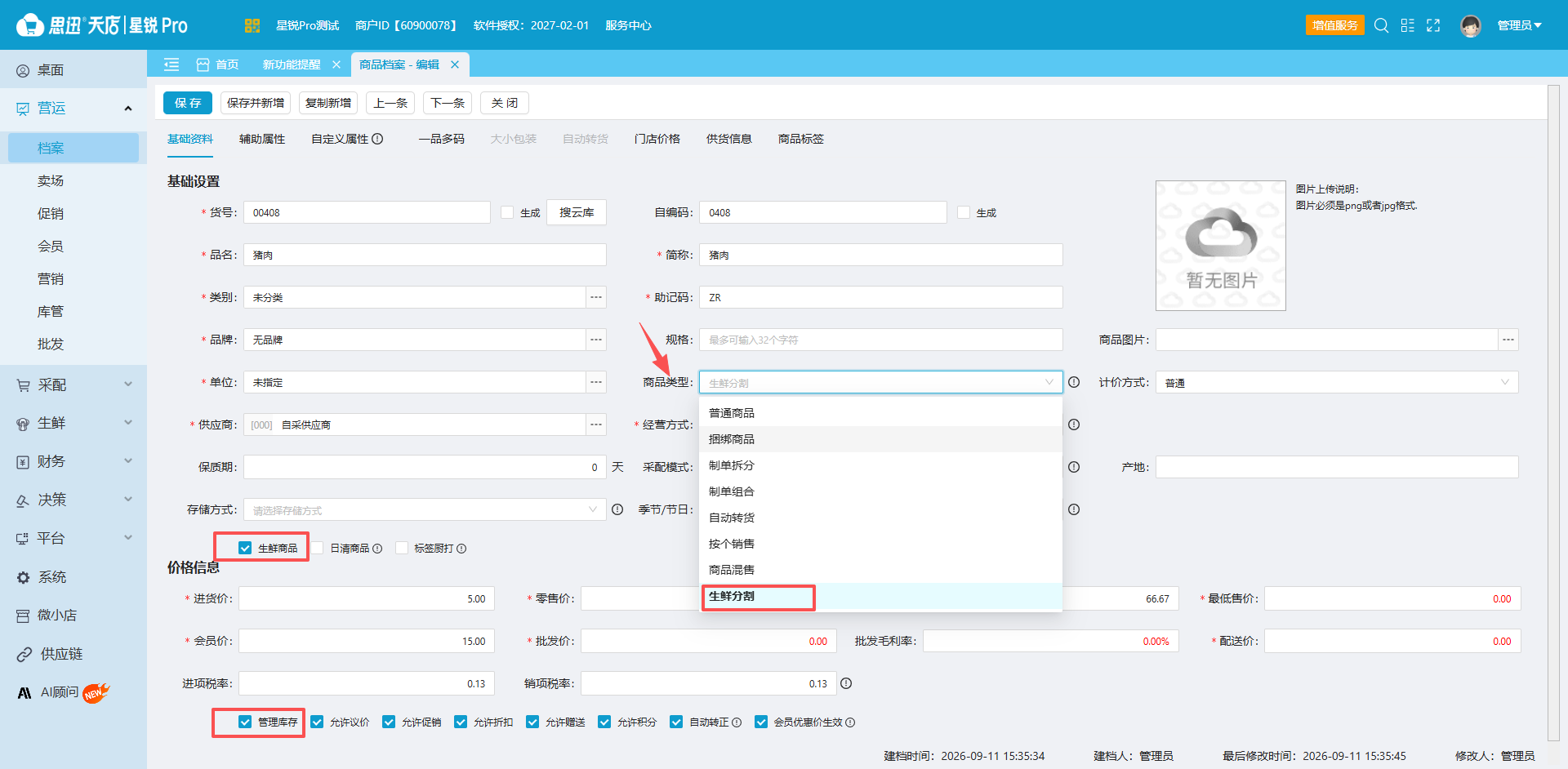Uncheck the 管理库存 checkbox
Viewport: 1568px width, 769px height.
[x=245, y=722]
